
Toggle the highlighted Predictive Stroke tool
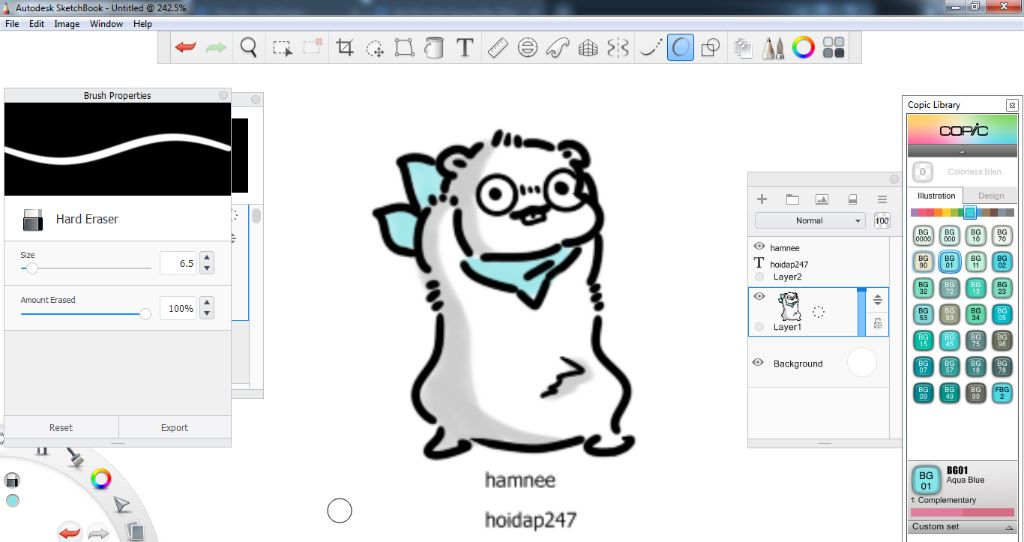tap(680, 47)
